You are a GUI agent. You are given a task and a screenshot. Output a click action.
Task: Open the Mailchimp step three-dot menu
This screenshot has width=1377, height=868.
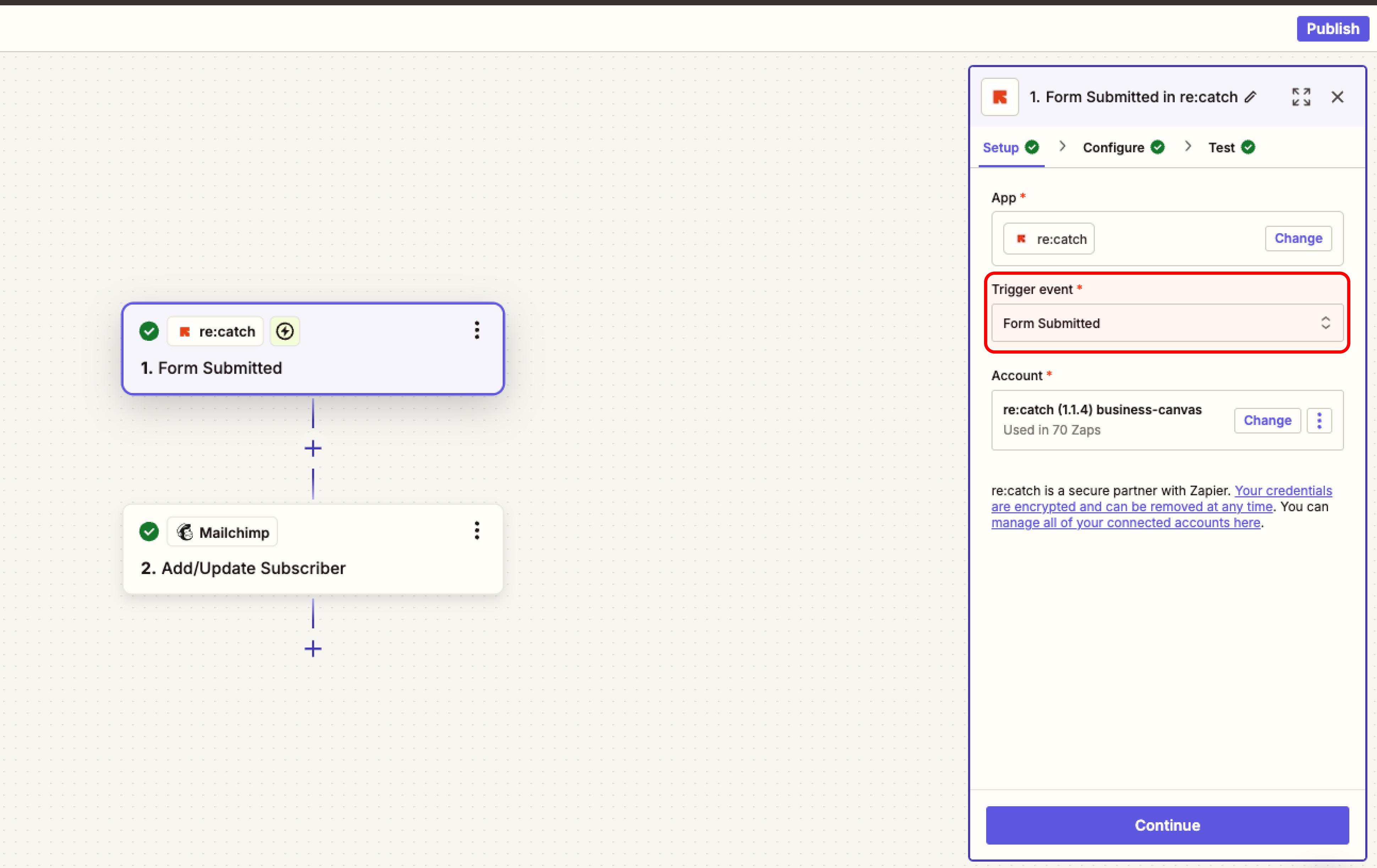point(476,531)
